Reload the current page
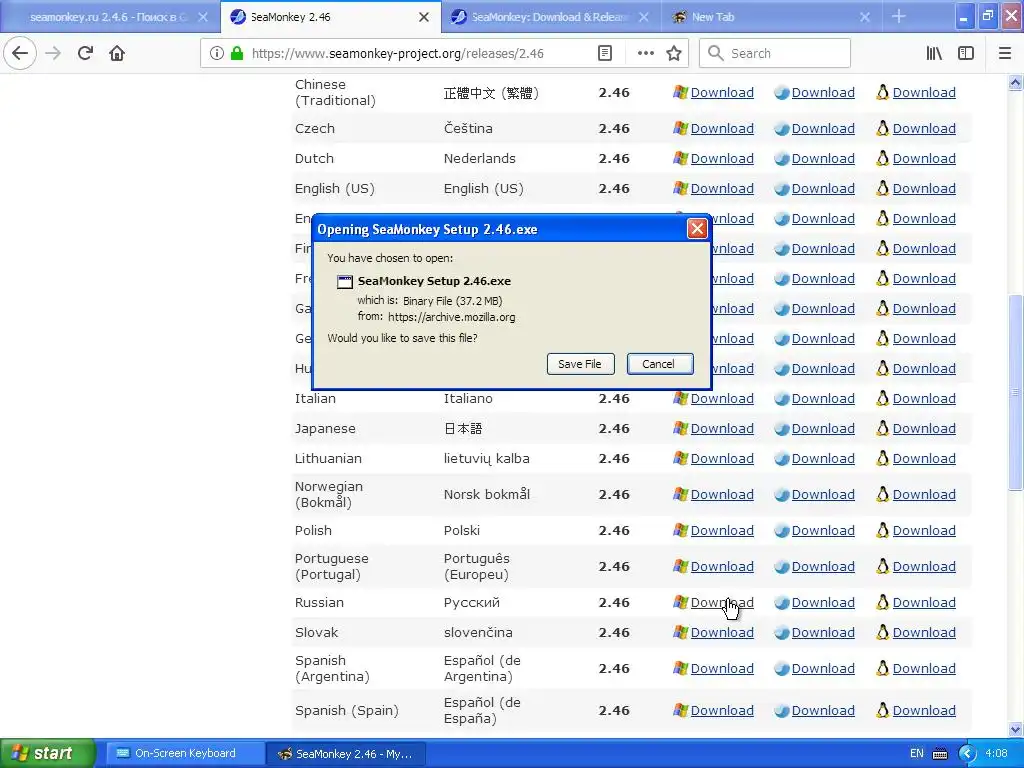Image resolution: width=1024 pixels, height=768 pixels. click(x=86, y=53)
